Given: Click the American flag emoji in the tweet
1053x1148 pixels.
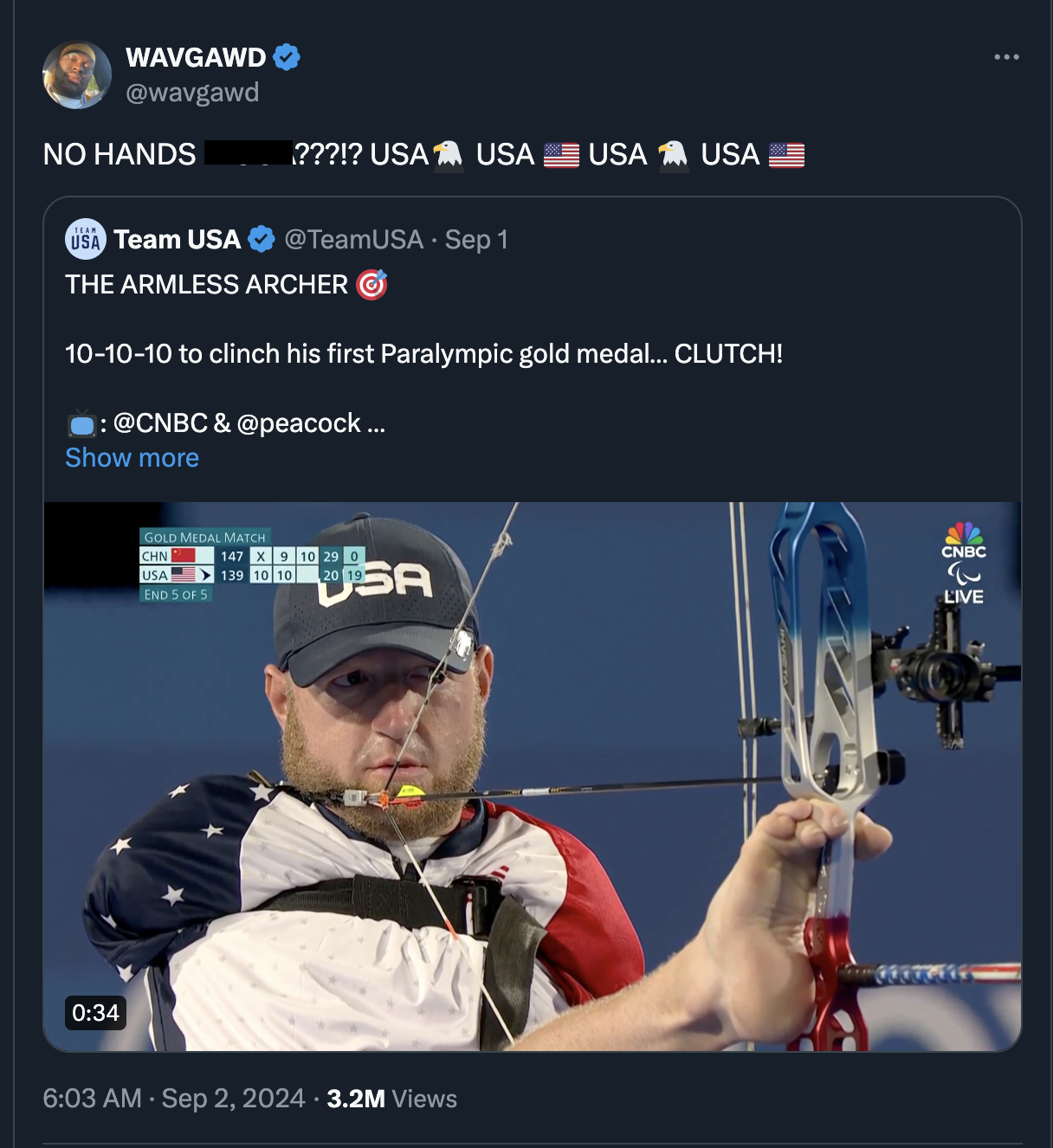Looking at the screenshot, I should click(x=562, y=156).
